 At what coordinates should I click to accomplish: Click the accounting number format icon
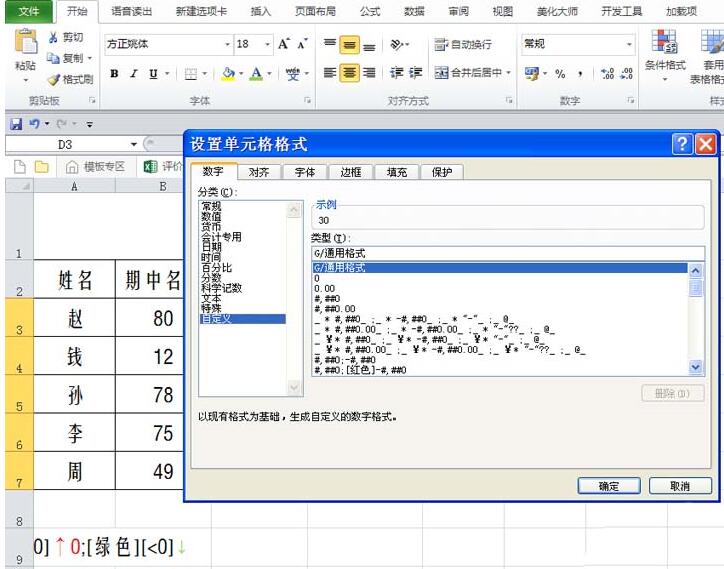(x=532, y=73)
